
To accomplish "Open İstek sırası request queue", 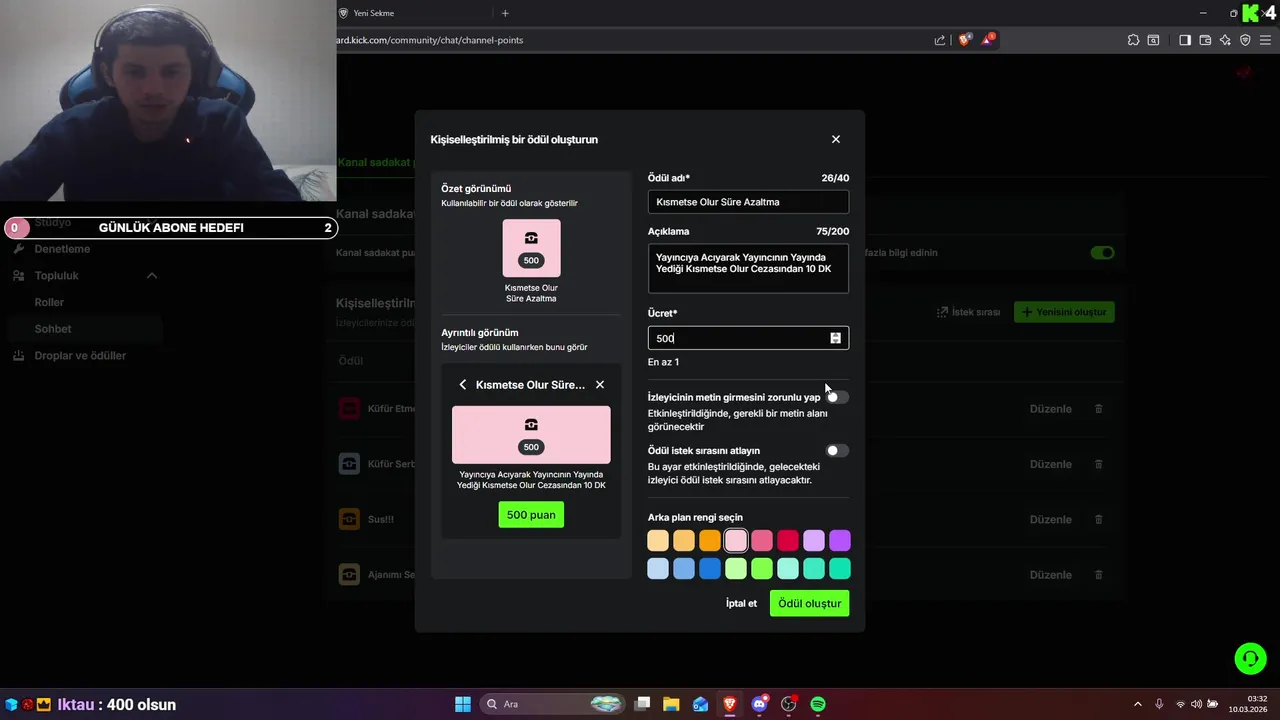I will [968, 312].
